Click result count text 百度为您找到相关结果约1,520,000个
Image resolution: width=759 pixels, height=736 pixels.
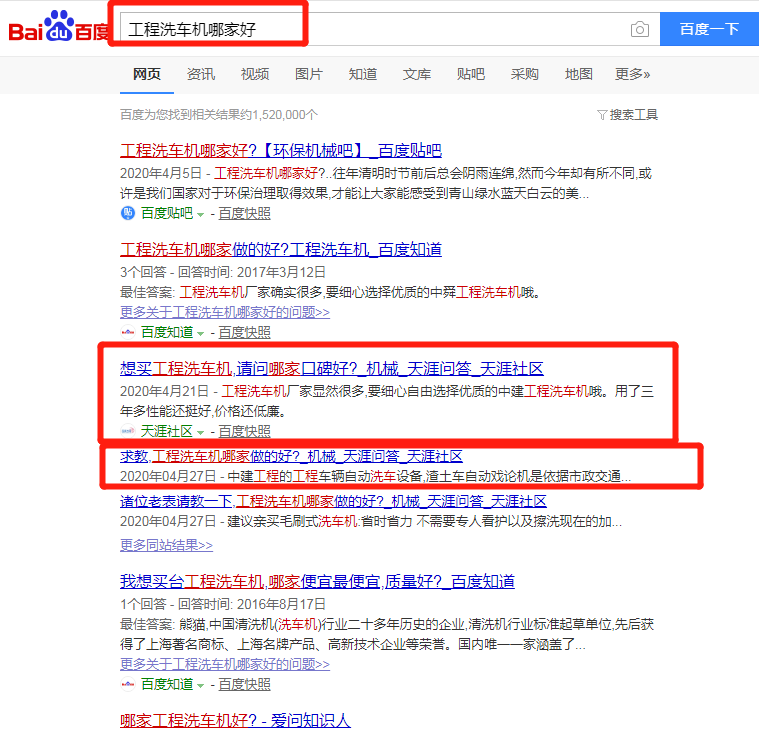[x=219, y=115]
